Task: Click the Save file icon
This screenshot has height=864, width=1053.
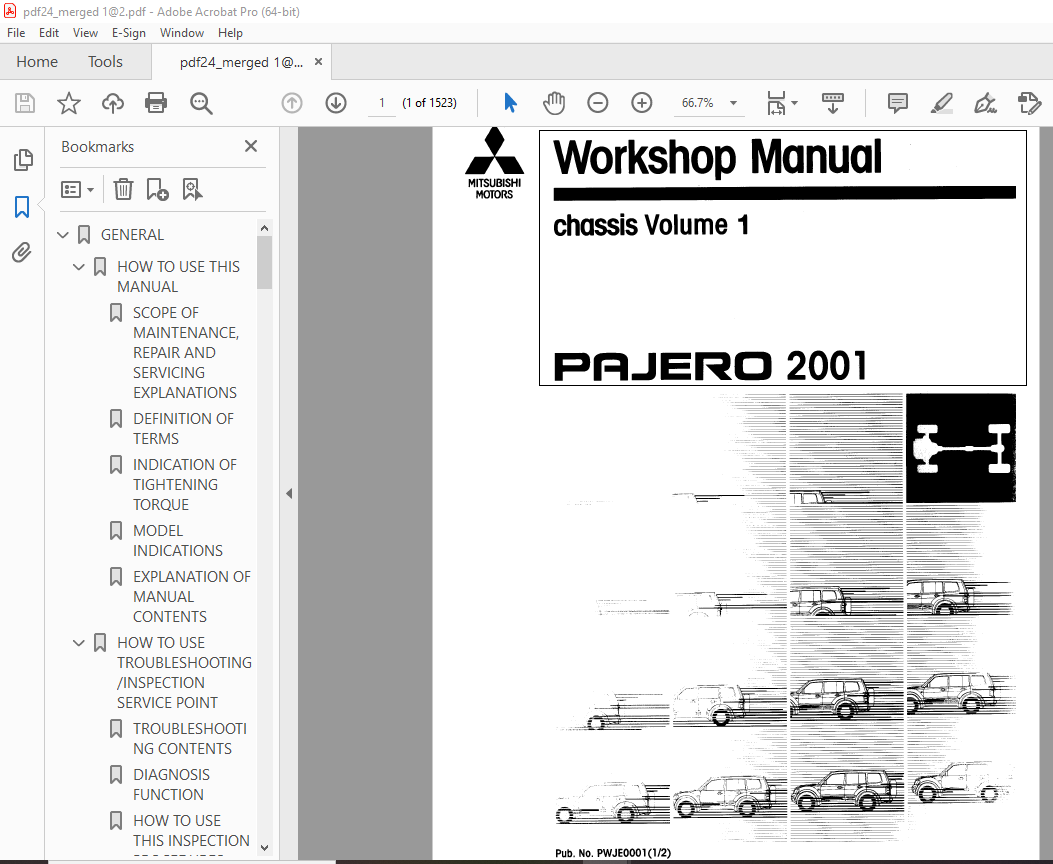Action: 25,103
